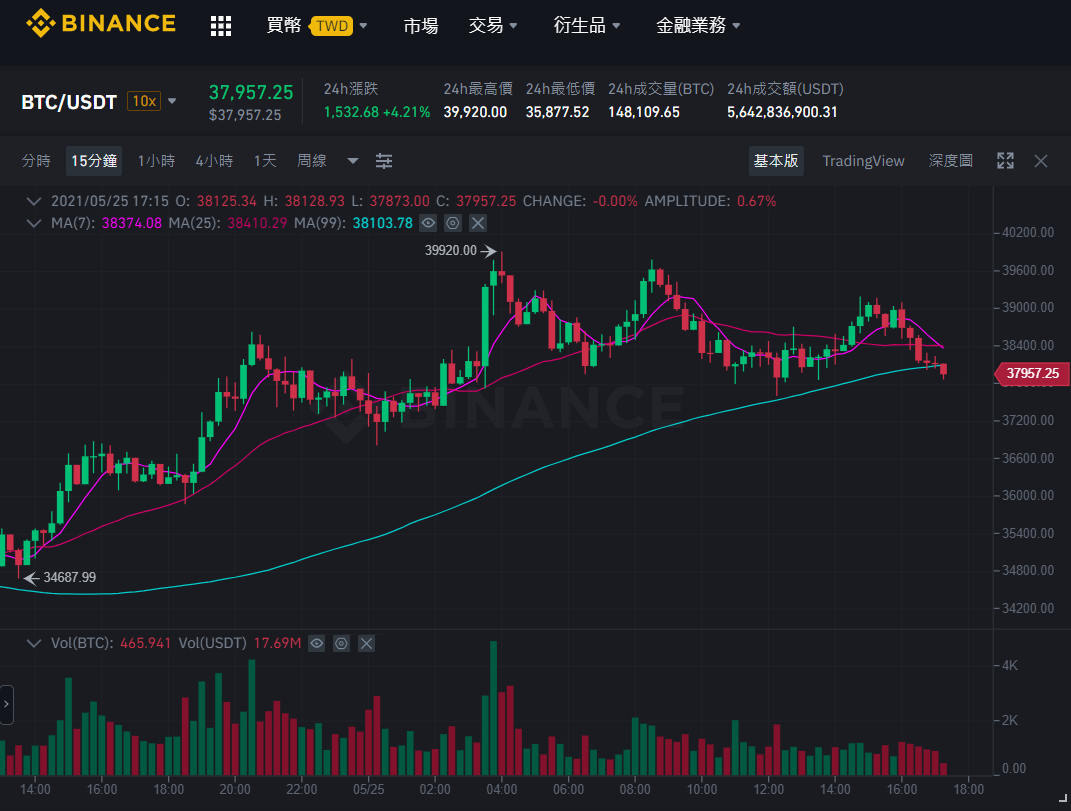Remove the MA indicator with X
Screen dimensions: 1071x811
pos(478,223)
